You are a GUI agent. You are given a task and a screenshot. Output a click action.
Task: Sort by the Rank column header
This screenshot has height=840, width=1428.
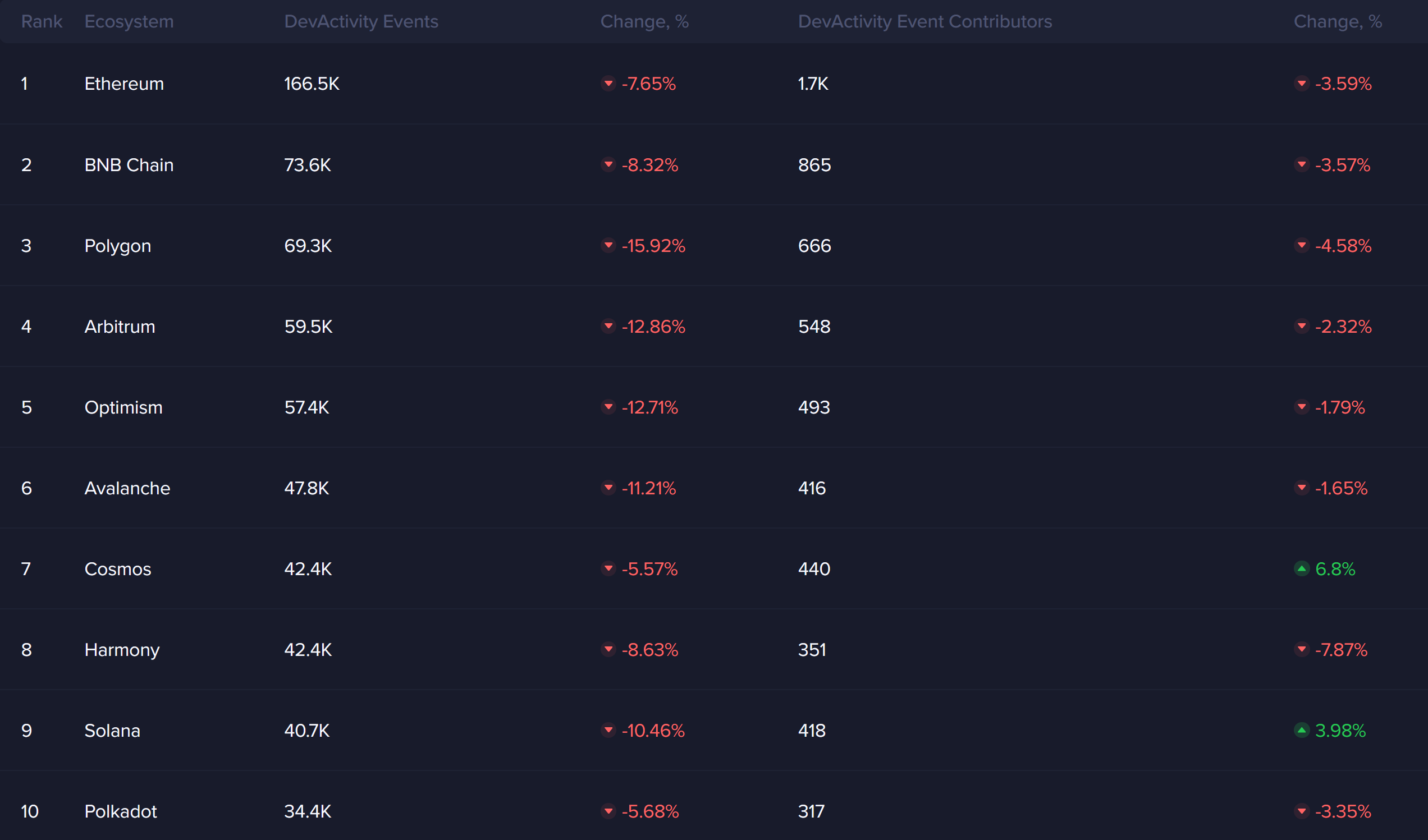tap(42, 21)
